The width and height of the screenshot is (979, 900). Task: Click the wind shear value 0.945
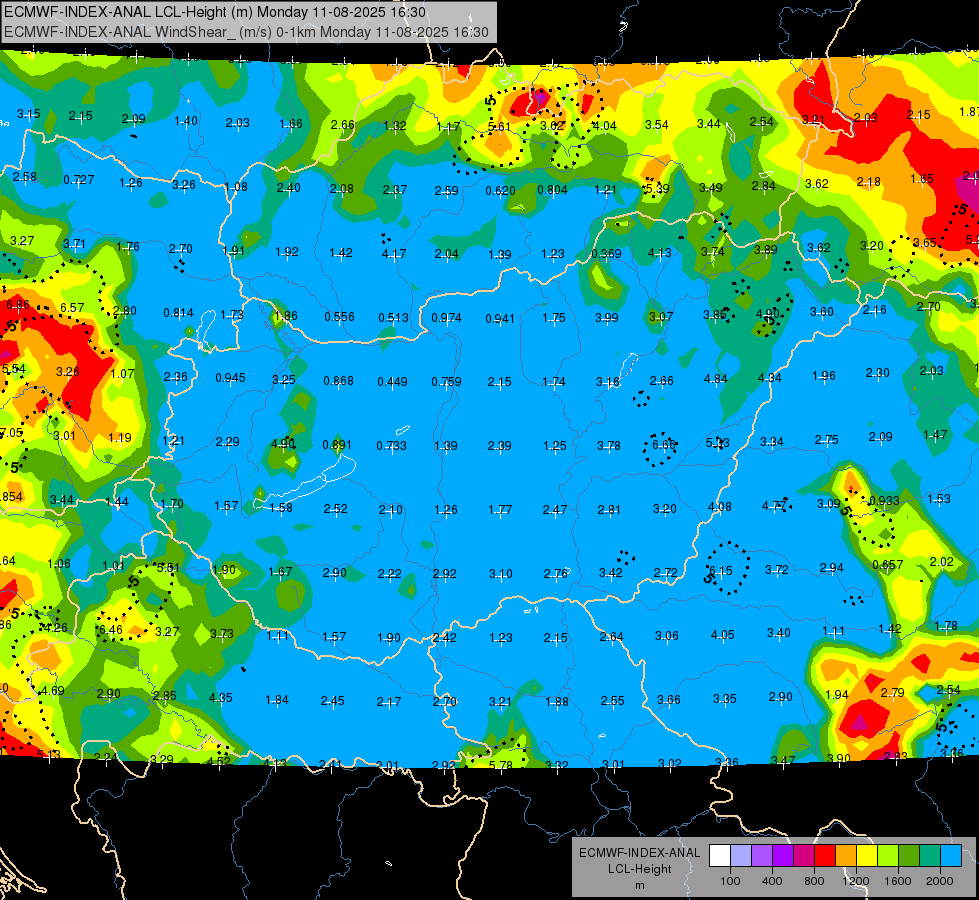click(x=230, y=378)
